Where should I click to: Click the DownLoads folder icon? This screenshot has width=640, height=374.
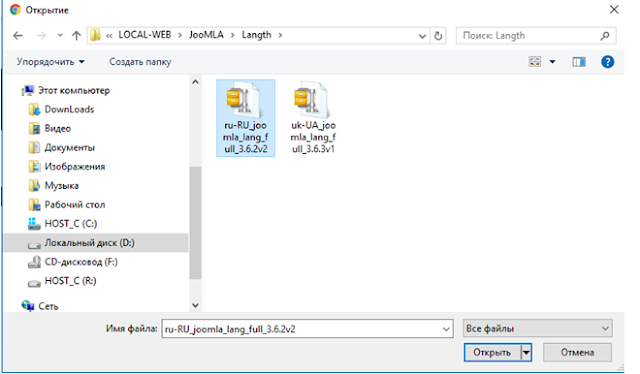(34, 109)
